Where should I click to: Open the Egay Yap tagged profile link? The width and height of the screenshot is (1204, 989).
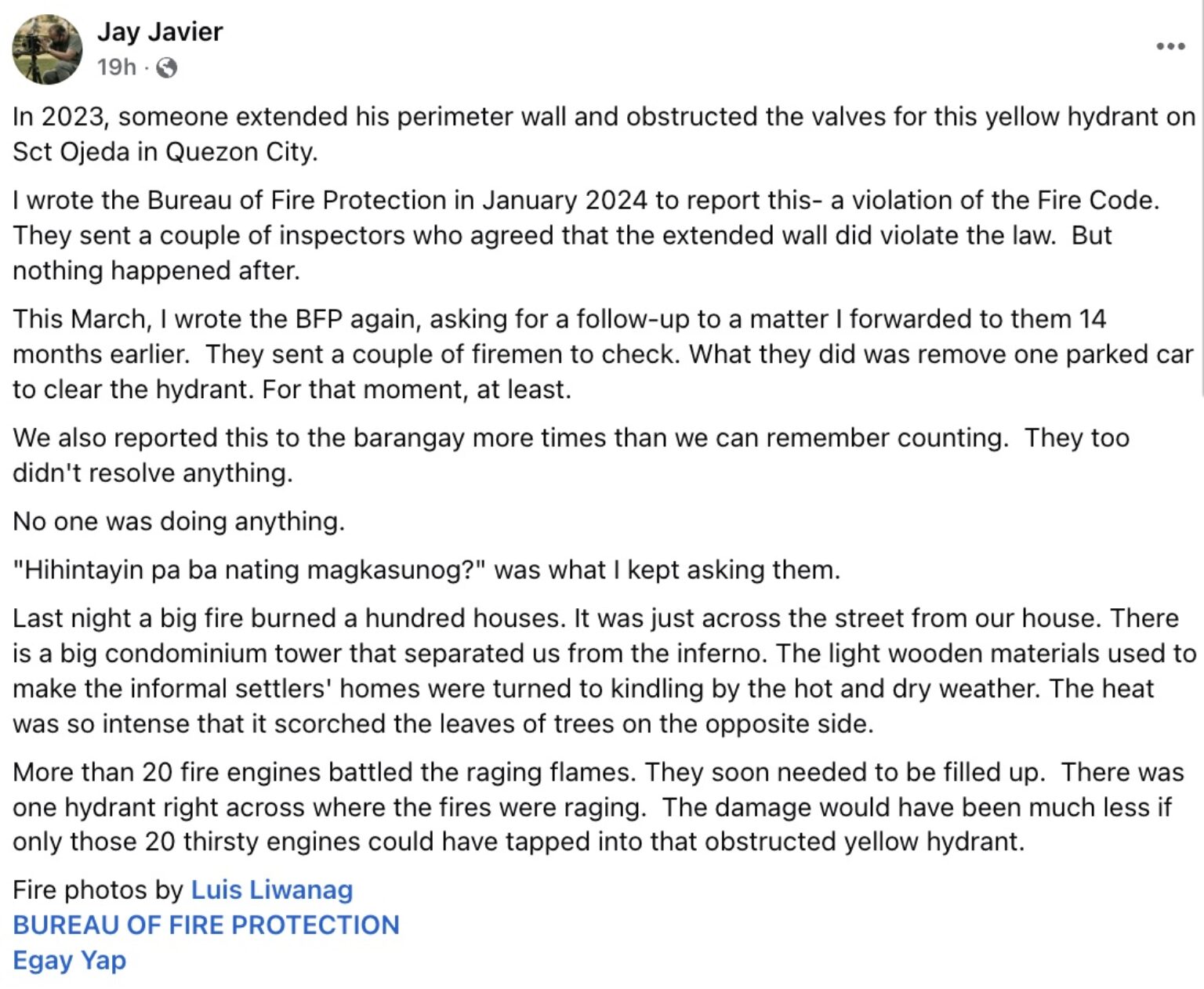69,960
